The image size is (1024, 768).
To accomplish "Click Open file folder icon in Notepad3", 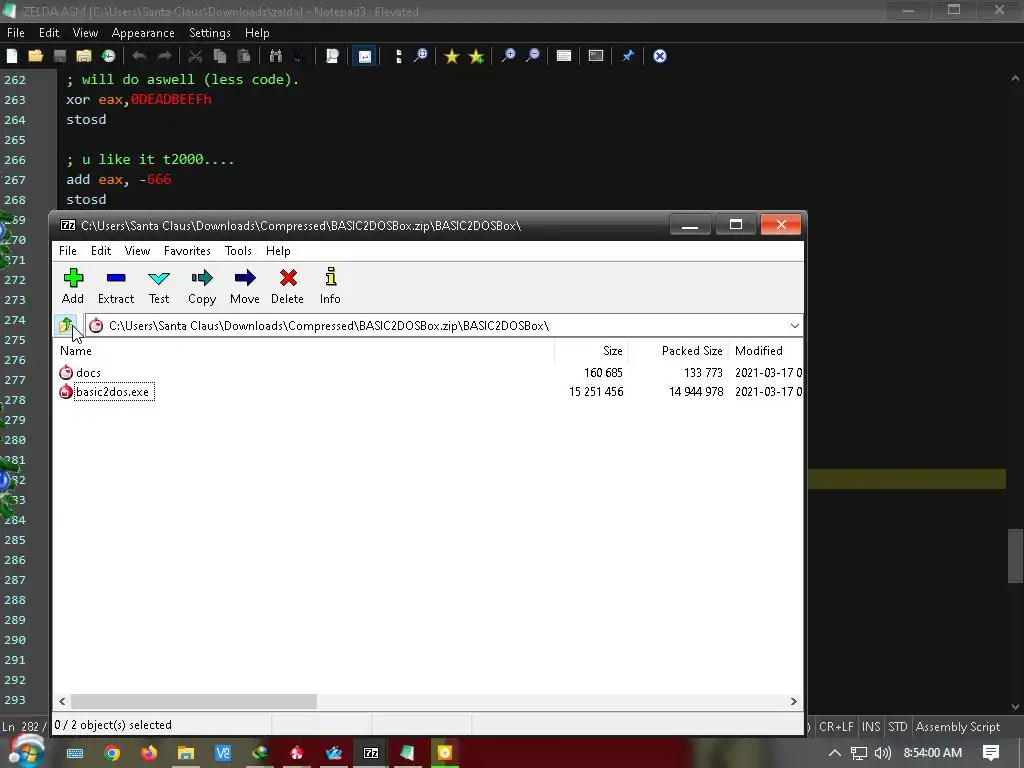I will [x=36, y=56].
